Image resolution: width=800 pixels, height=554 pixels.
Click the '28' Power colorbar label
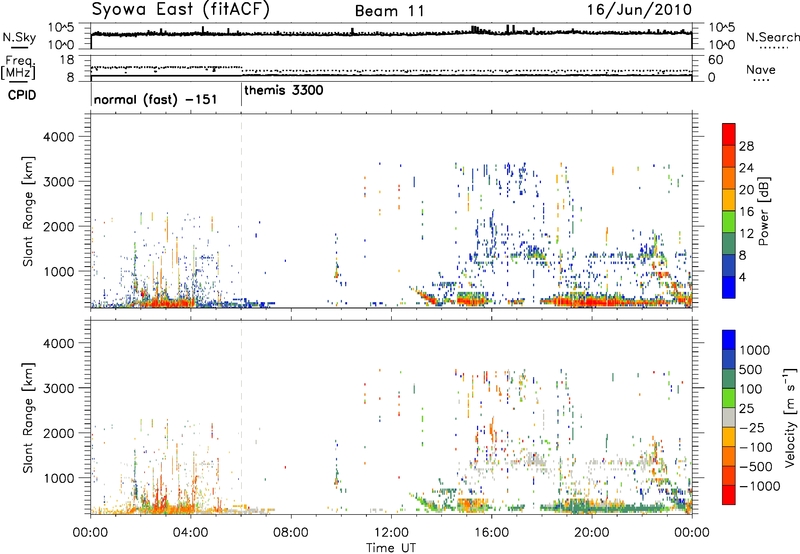click(x=746, y=146)
